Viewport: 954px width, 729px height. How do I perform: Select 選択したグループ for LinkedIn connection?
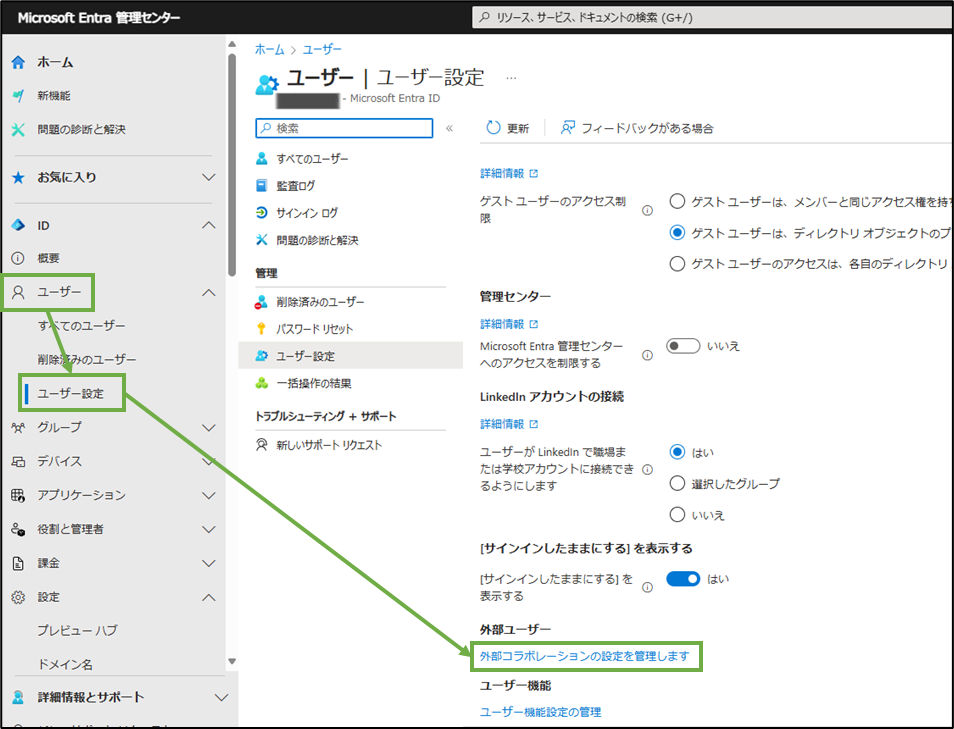pyautogui.click(x=677, y=484)
